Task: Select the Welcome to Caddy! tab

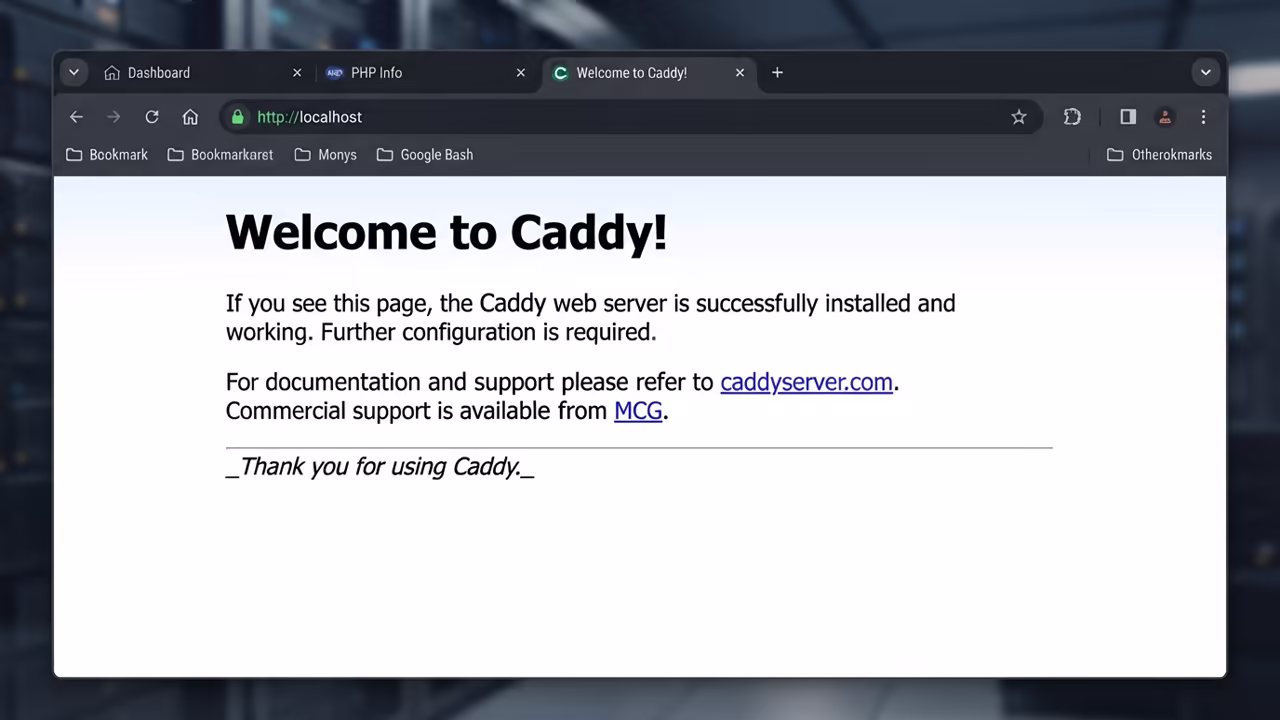Action: pyautogui.click(x=649, y=73)
